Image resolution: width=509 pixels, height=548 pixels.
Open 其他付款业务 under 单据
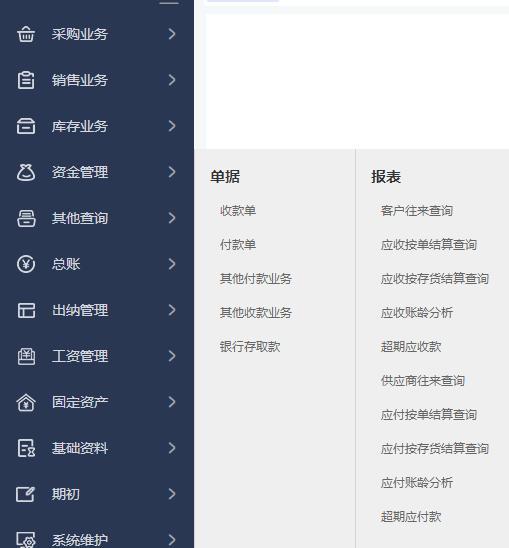[256, 279]
